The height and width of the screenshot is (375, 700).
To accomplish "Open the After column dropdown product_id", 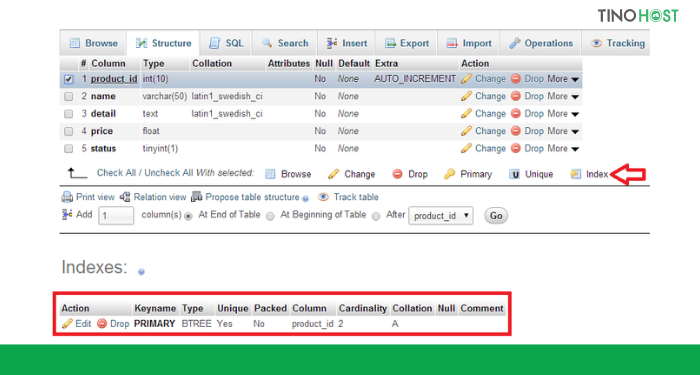I will pyautogui.click(x=441, y=216).
